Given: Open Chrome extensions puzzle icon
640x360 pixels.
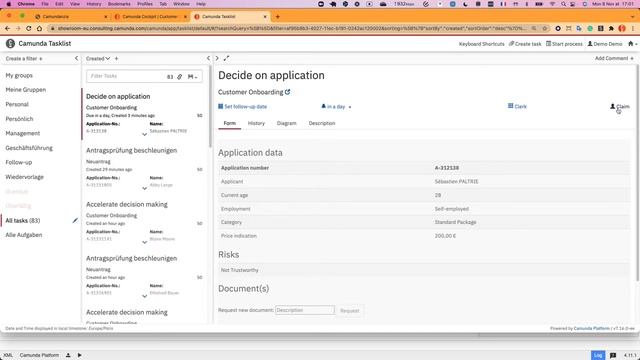Looking at the screenshot, I should tap(611, 28).
